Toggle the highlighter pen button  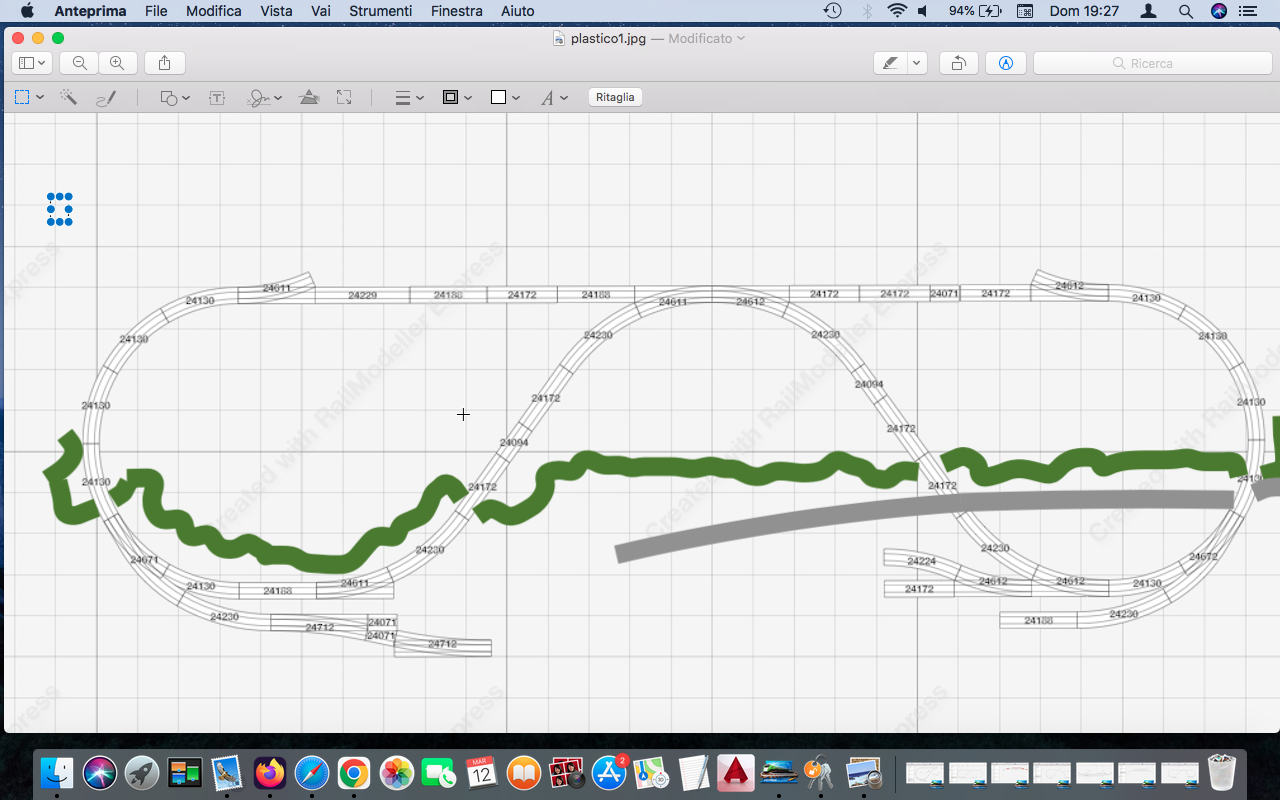pos(889,63)
